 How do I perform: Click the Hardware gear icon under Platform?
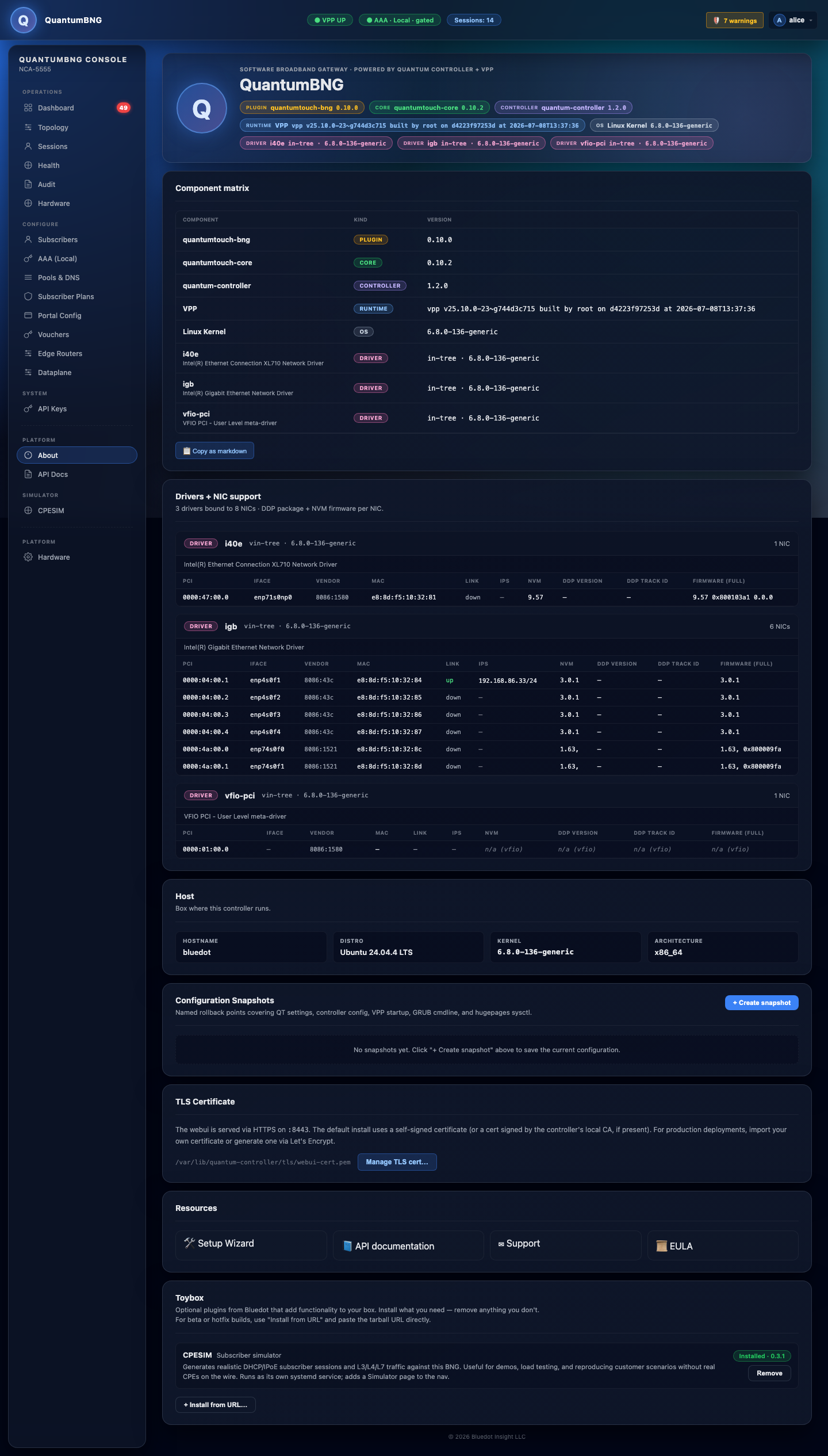[x=28, y=557]
